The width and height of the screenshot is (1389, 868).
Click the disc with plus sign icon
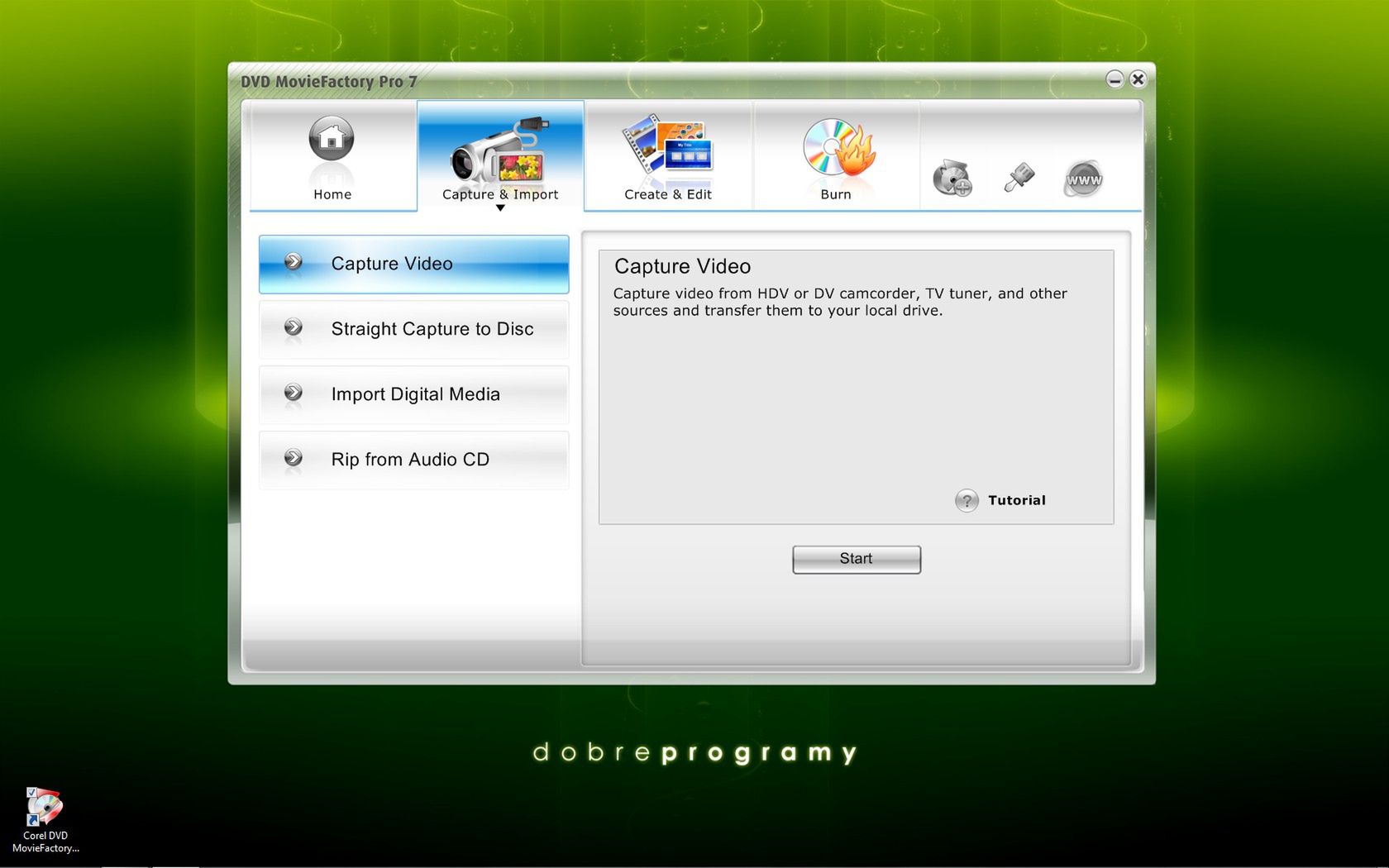tap(952, 179)
